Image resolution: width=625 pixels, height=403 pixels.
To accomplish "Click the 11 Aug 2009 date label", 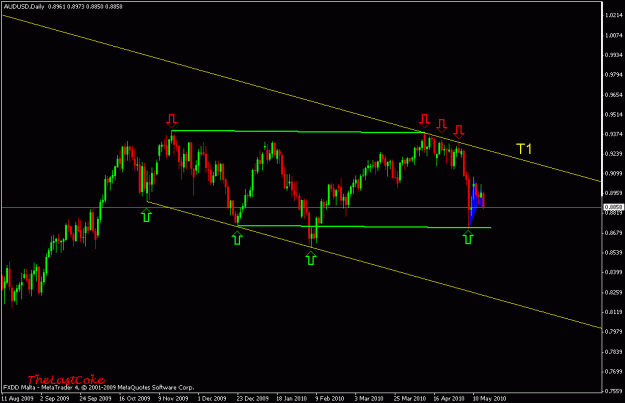I will 18,399.
